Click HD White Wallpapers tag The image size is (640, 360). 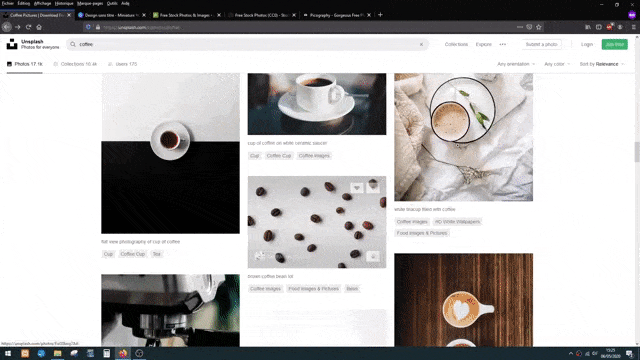[457, 222]
